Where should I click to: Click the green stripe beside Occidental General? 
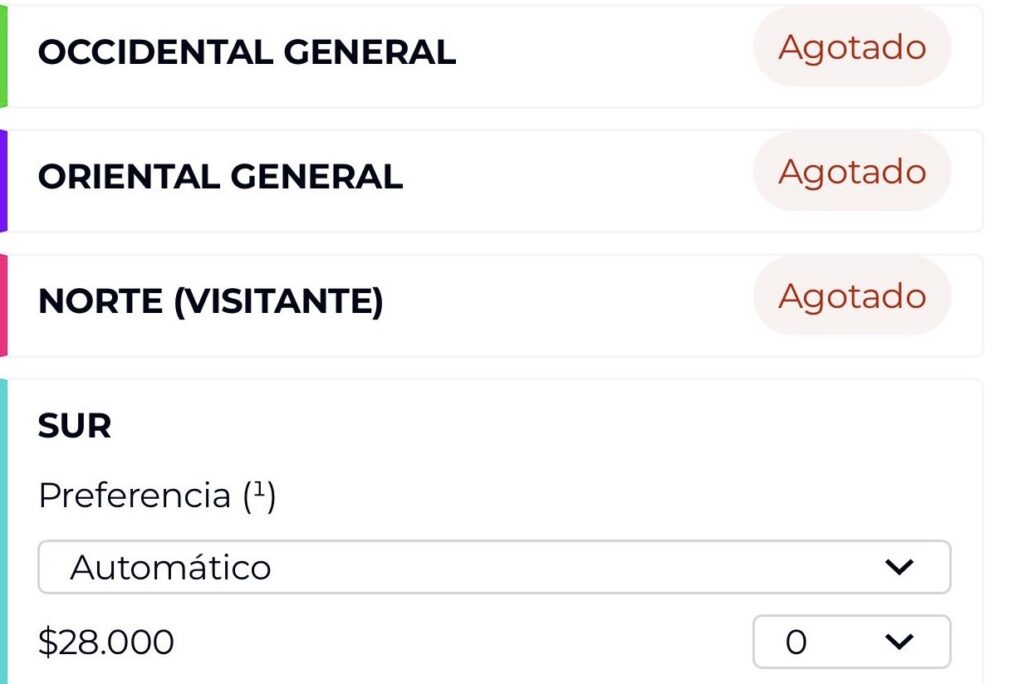coord(4,56)
